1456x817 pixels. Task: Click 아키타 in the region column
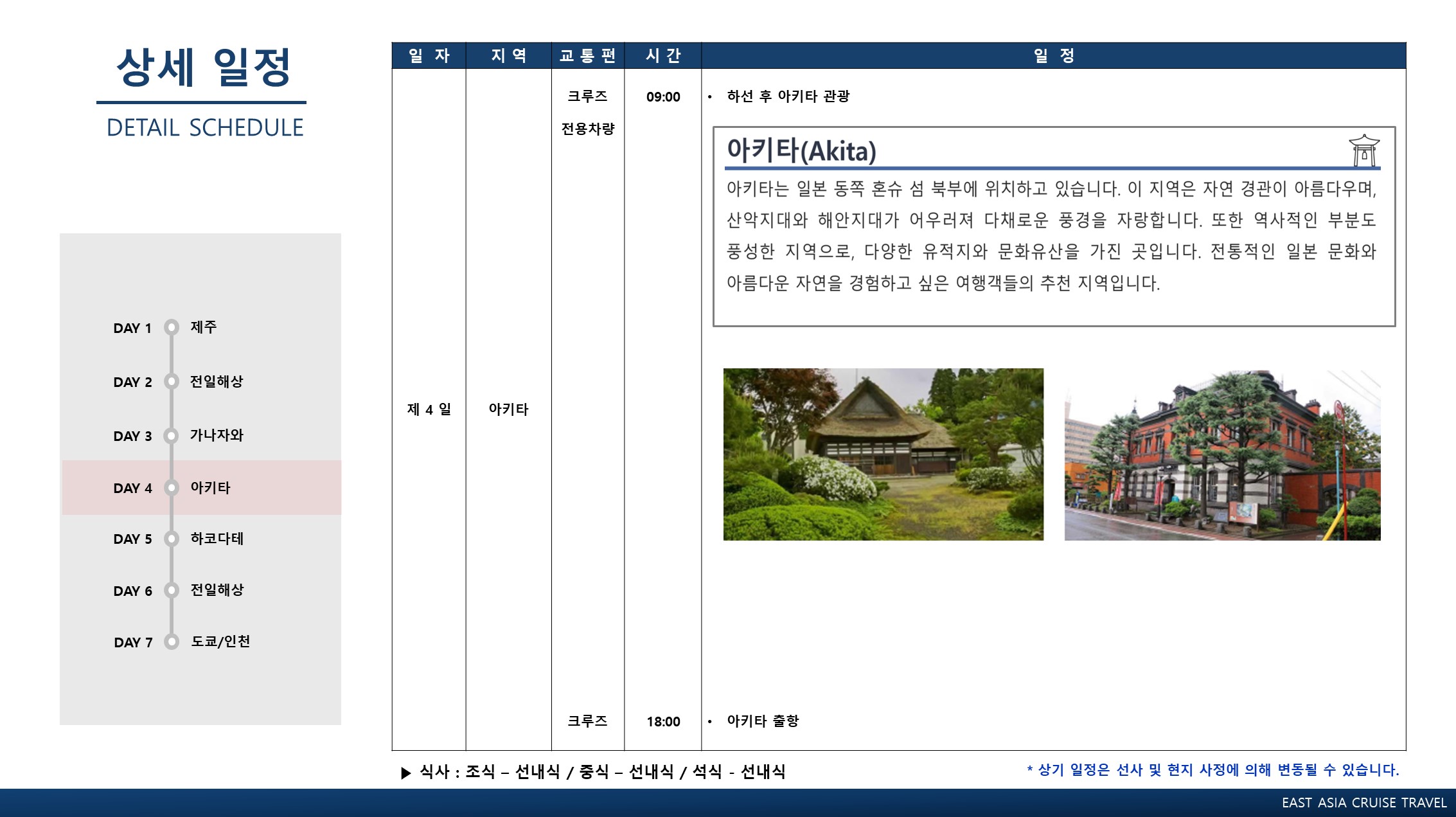pos(508,409)
